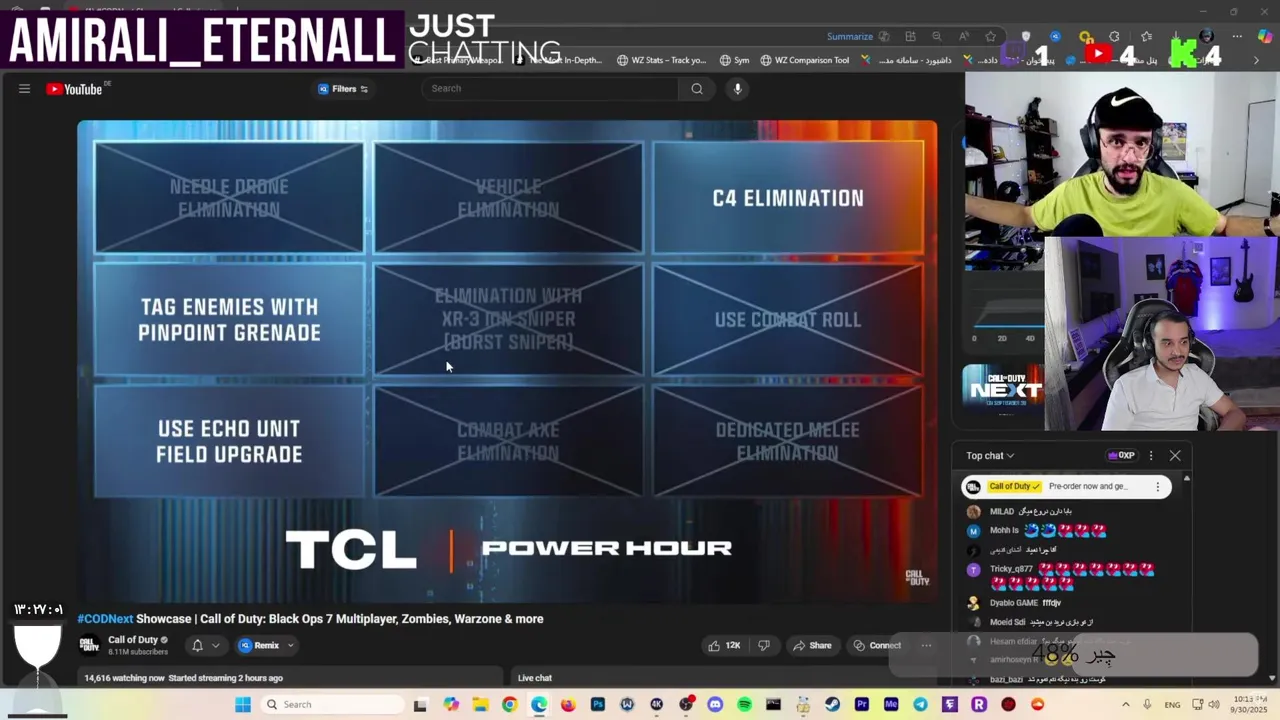
Task: Expand the bookmarks bar overflow chevron
Action: point(1257,60)
